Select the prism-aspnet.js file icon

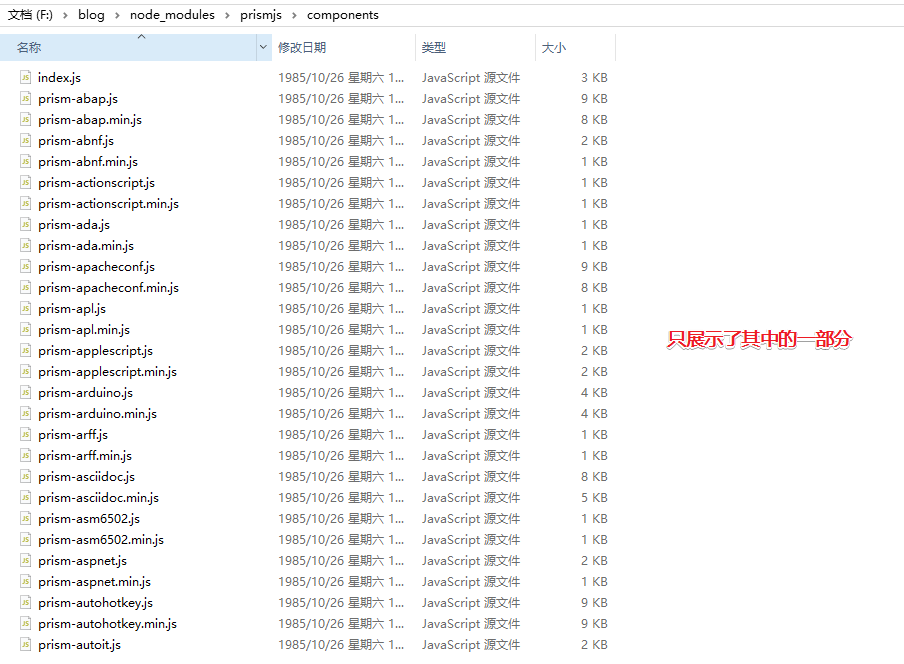pyautogui.click(x=25, y=561)
